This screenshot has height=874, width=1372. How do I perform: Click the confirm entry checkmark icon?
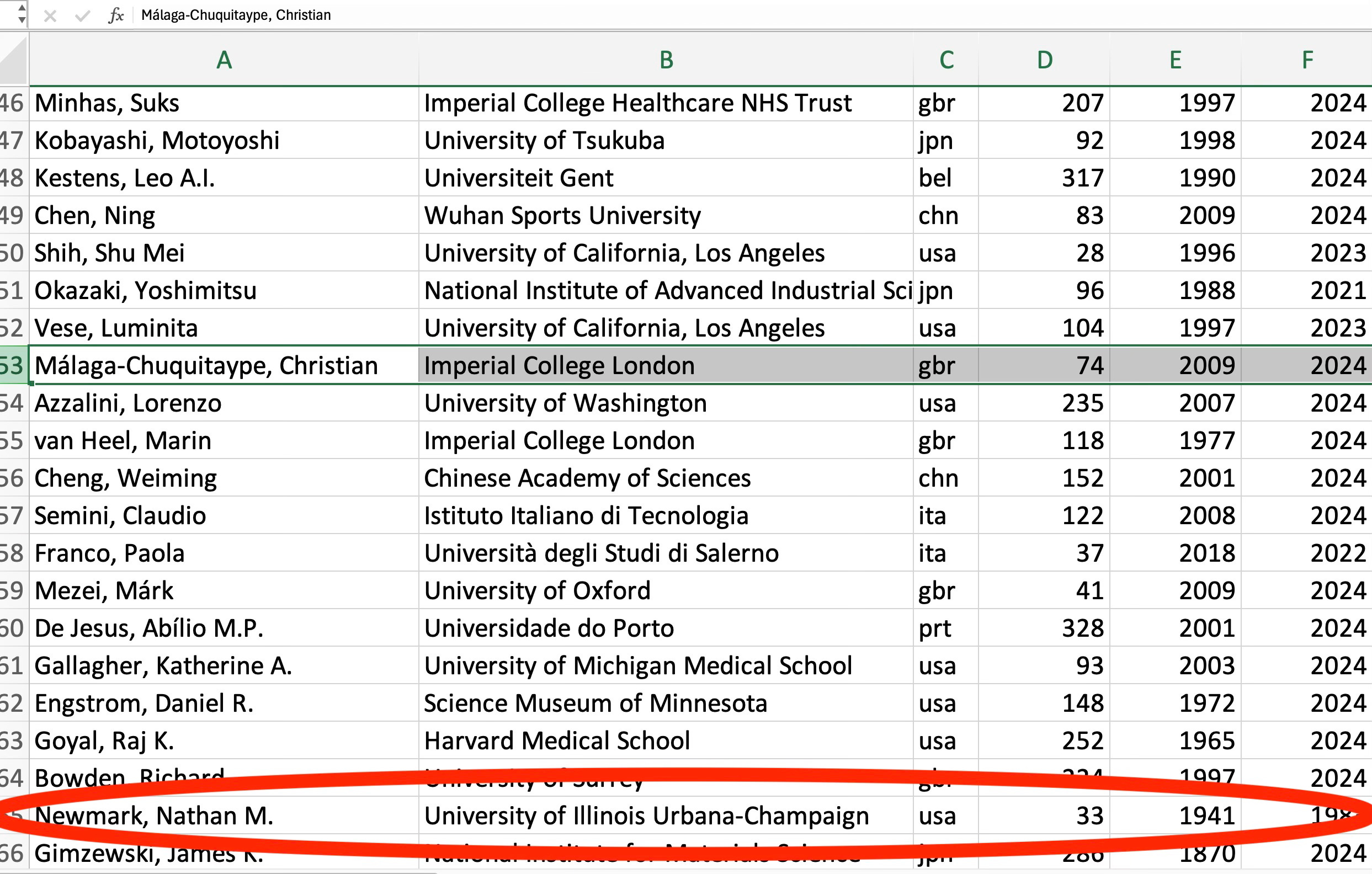click(83, 15)
